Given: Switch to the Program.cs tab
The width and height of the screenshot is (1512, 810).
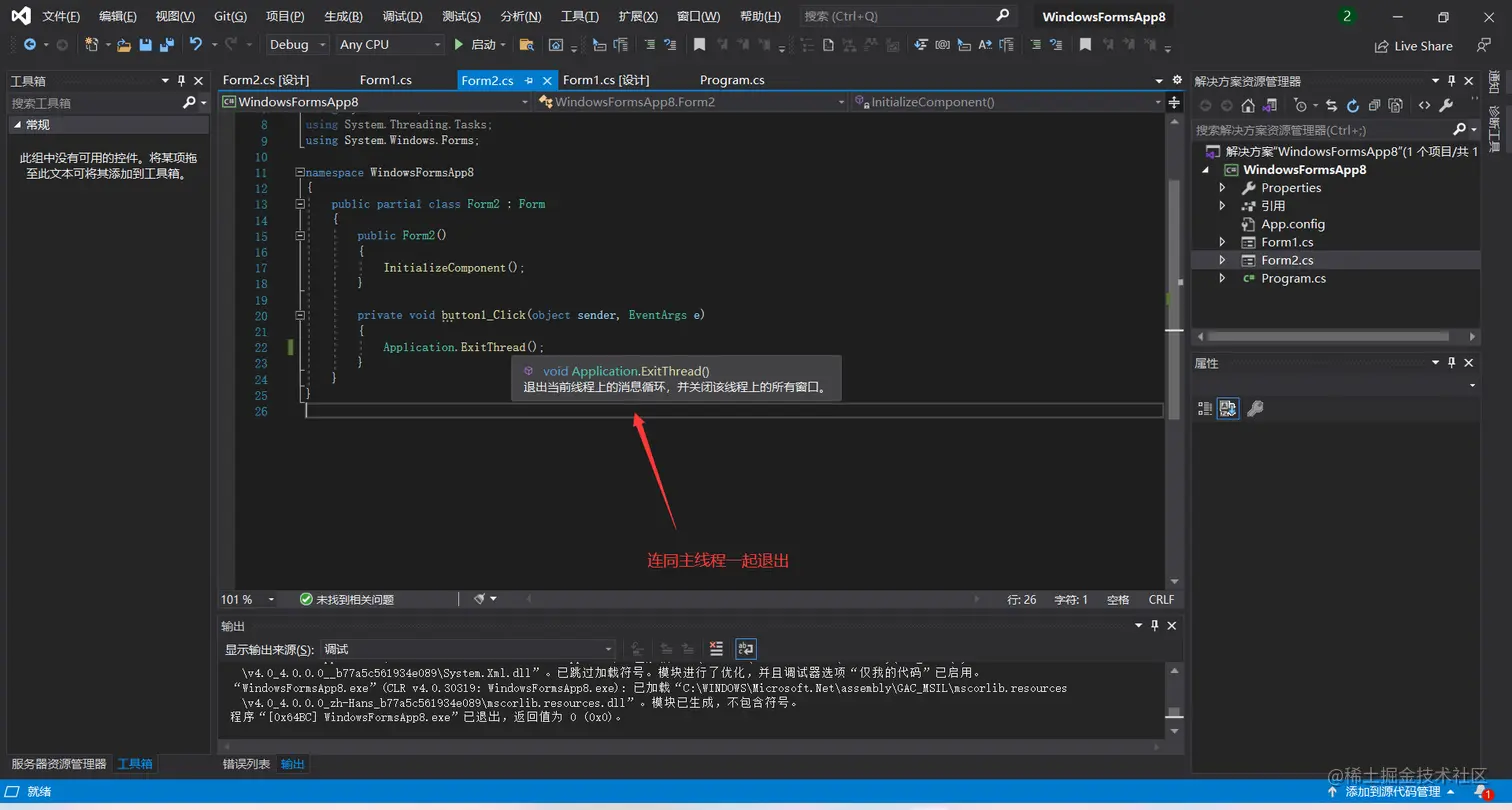Looking at the screenshot, I should [732, 80].
